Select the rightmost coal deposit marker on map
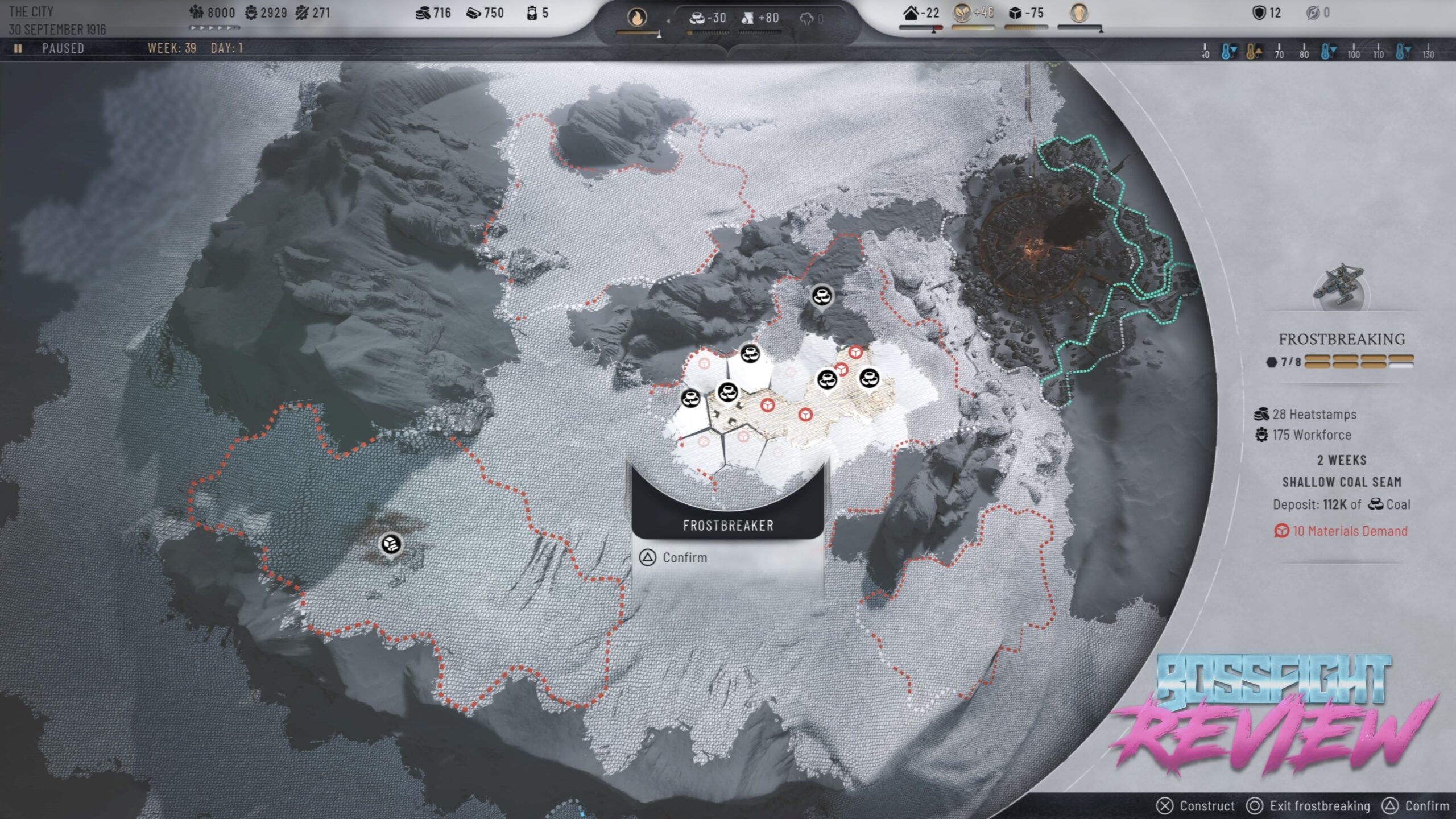The image size is (1456, 819). click(x=869, y=378)
